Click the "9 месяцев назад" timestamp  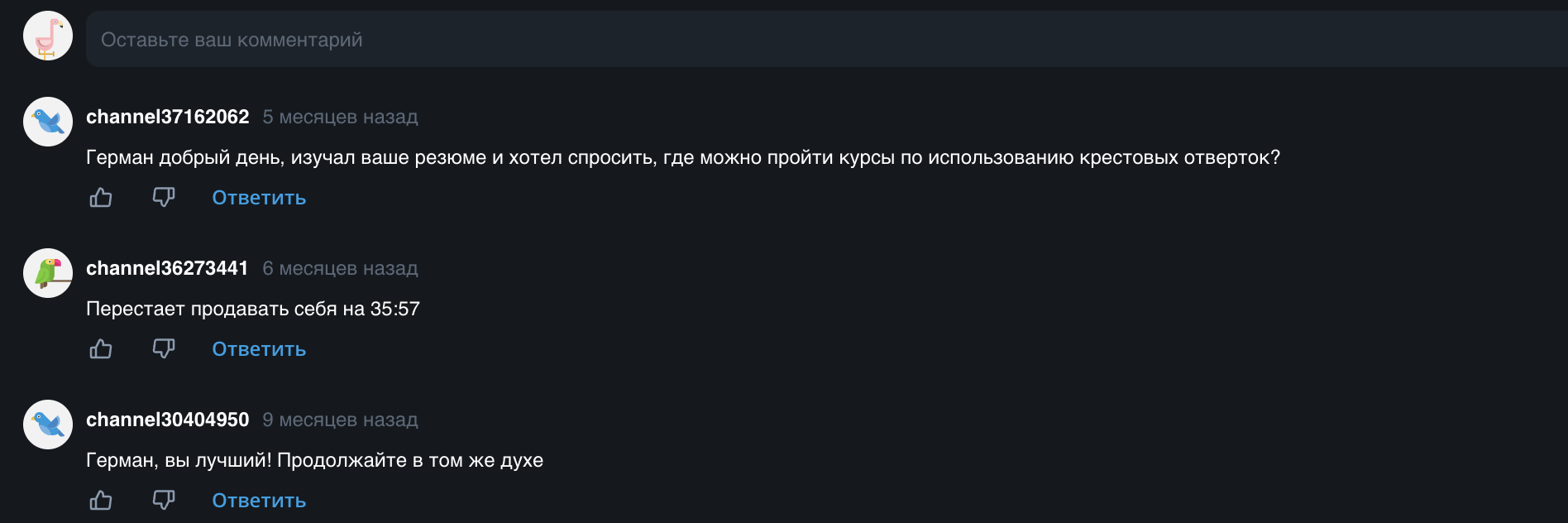[x=340, y=420]
